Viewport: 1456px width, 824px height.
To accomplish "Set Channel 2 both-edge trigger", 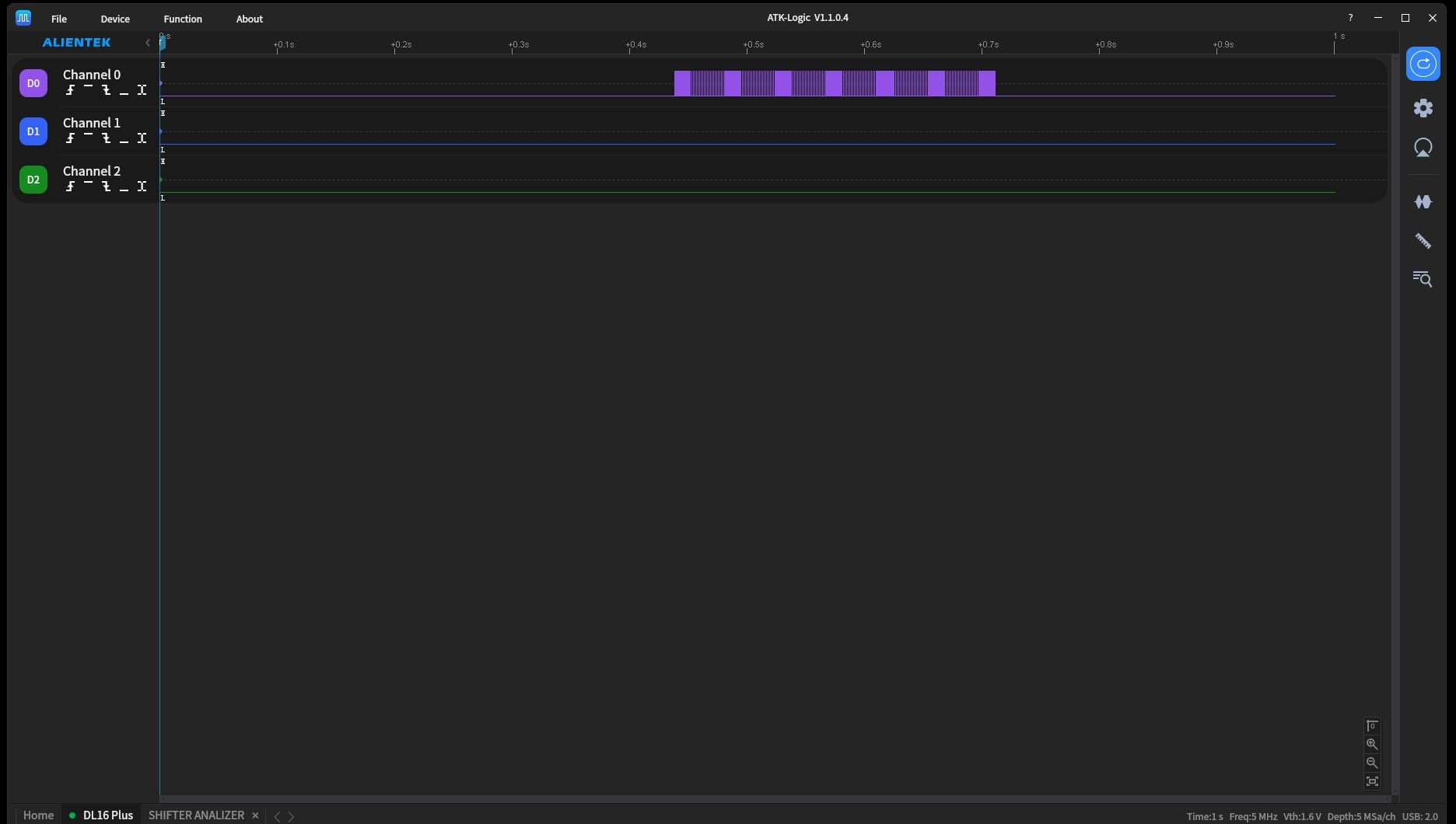I will click(142, 187).
